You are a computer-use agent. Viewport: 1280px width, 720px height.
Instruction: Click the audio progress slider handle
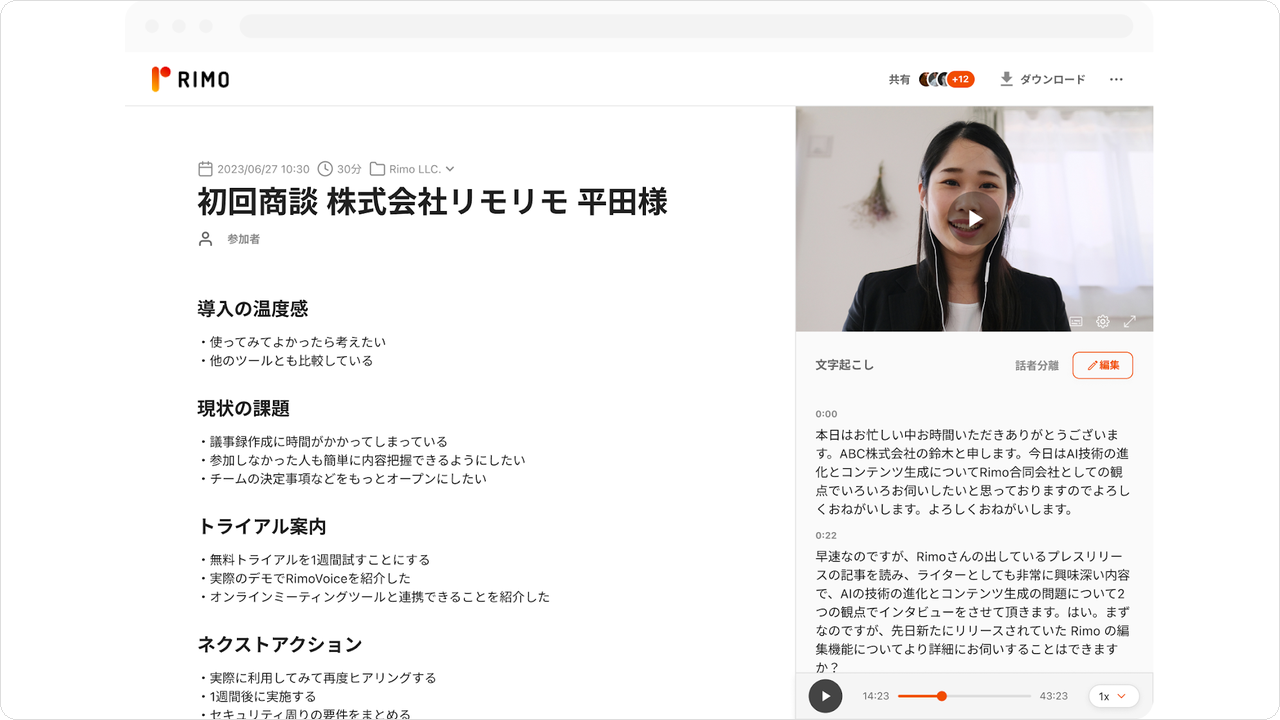pos(941,696)
